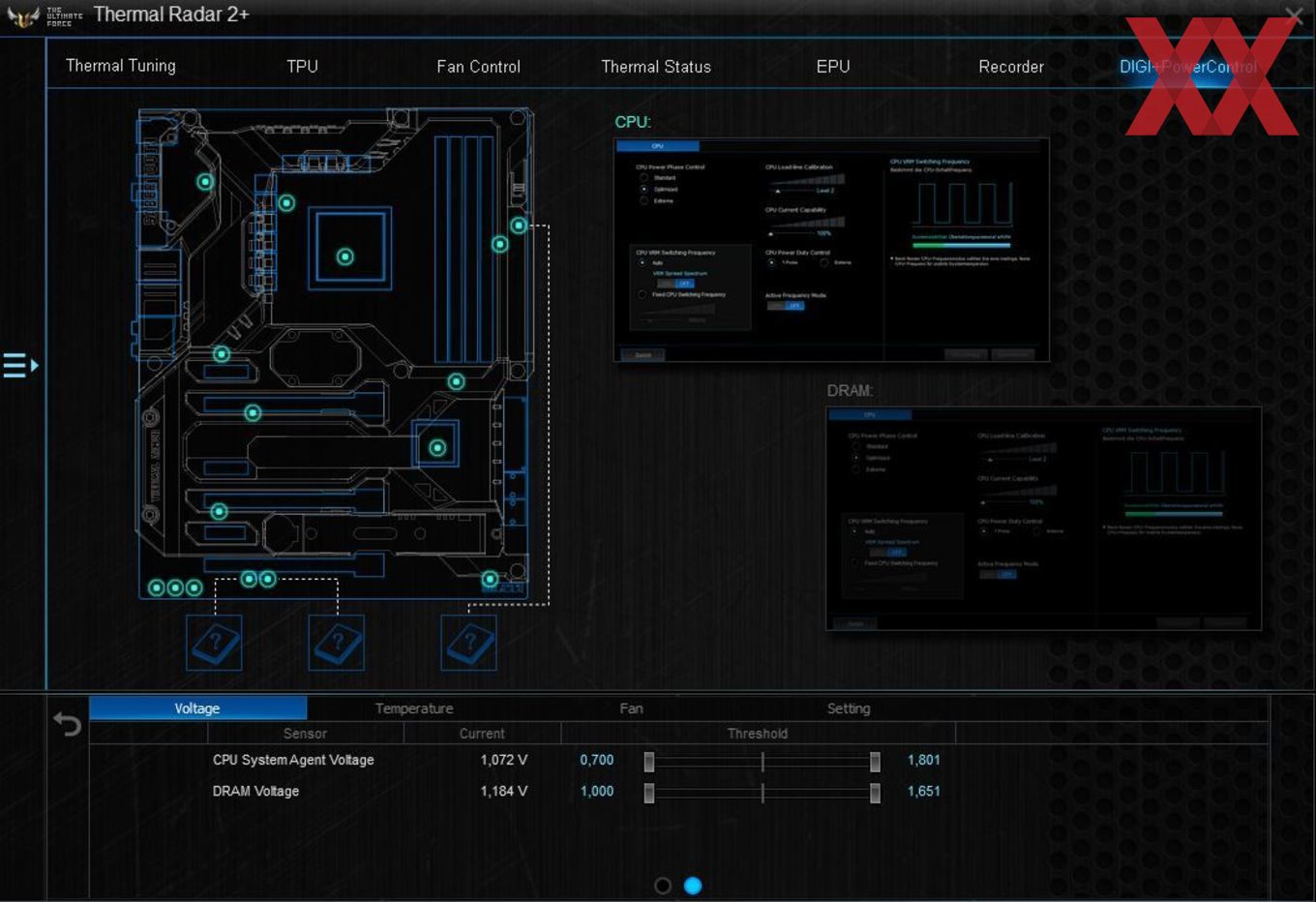Click the middle question-mark external sensor icon

click(x=337, y=643)
